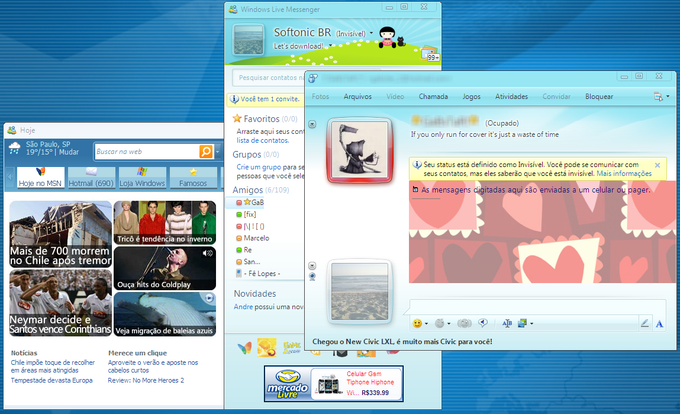
Task: Click the Buscar na web search field
Action: [147, 152]
